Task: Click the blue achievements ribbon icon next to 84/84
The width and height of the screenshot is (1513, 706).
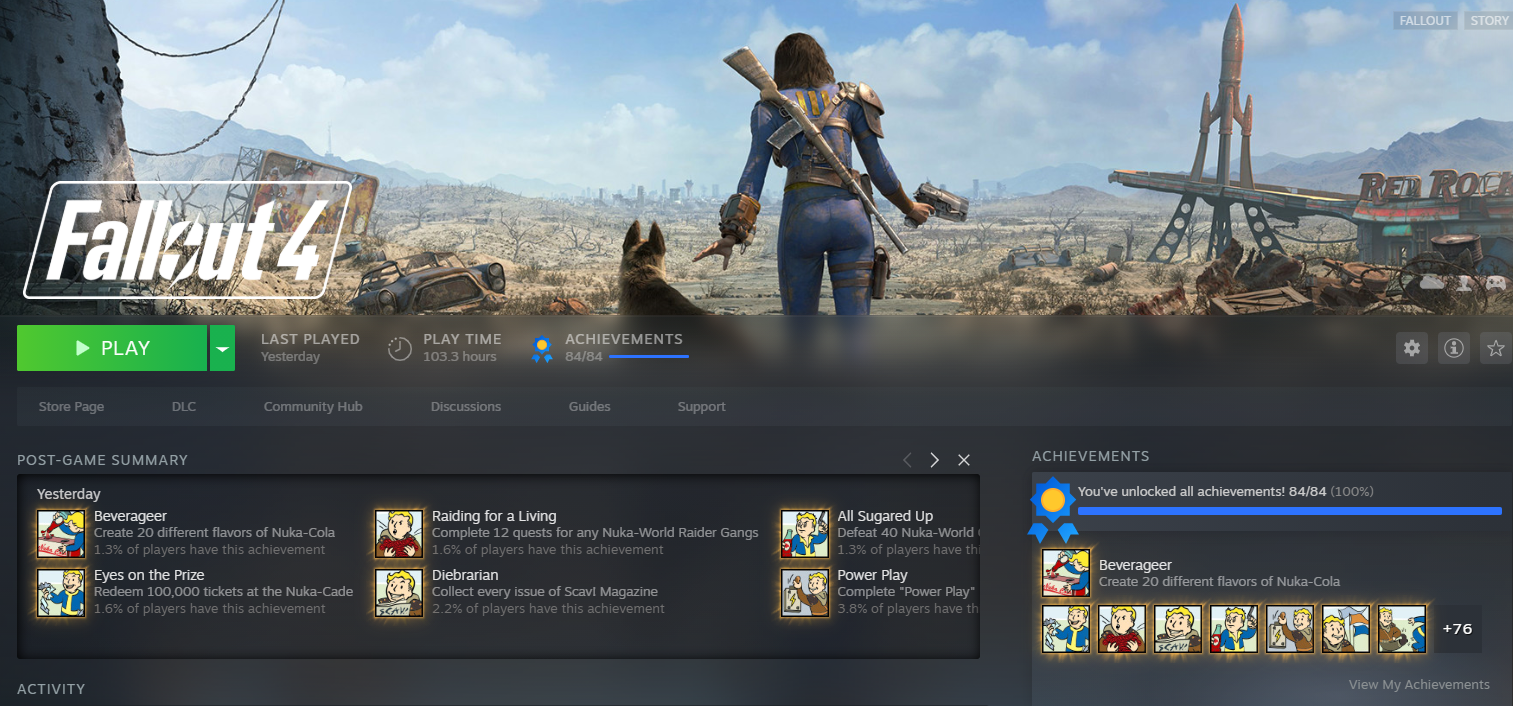Action: click(542, 349)
